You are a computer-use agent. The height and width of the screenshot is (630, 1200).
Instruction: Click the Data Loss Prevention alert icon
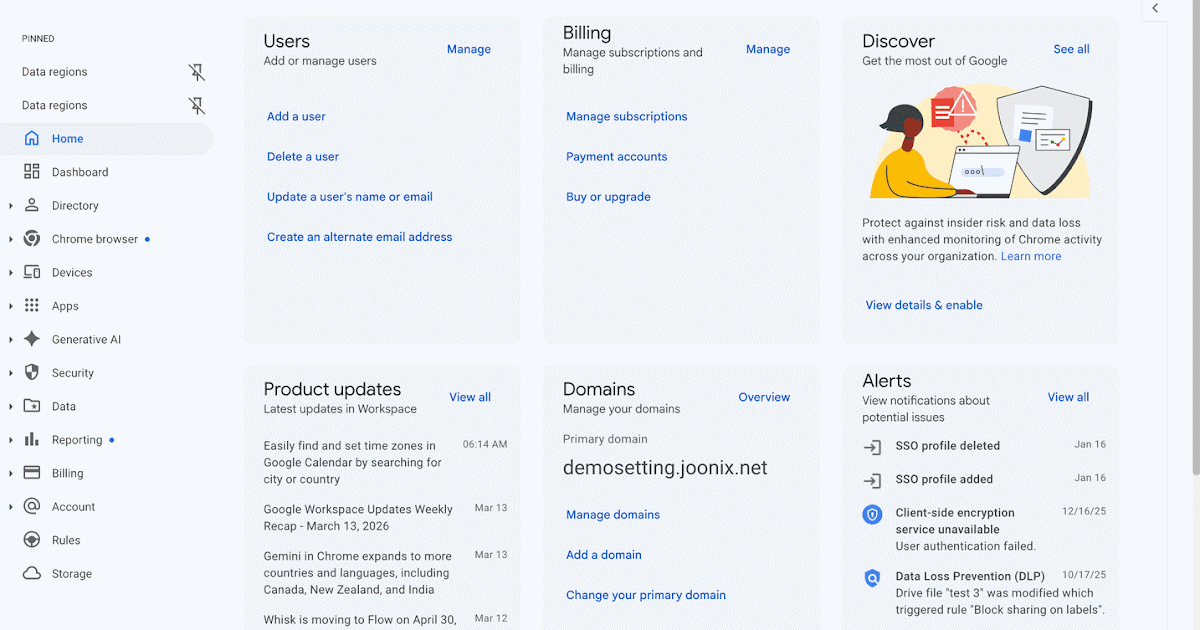872,578
